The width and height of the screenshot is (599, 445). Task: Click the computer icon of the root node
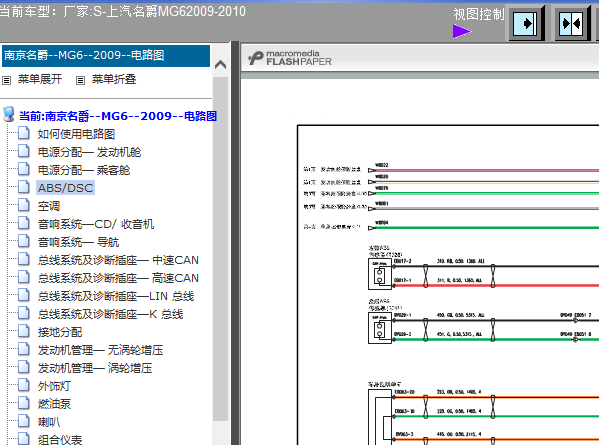tap(9, 114)
